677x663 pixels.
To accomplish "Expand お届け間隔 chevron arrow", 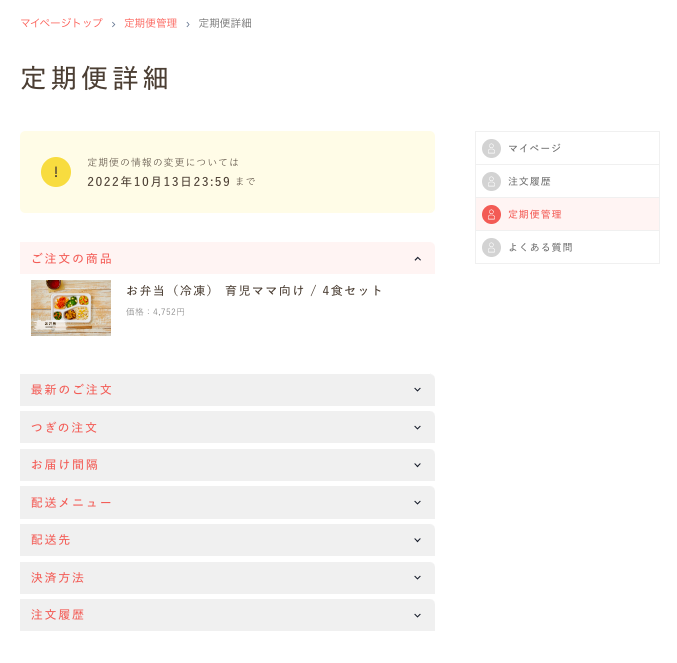I will click(418, 465).
